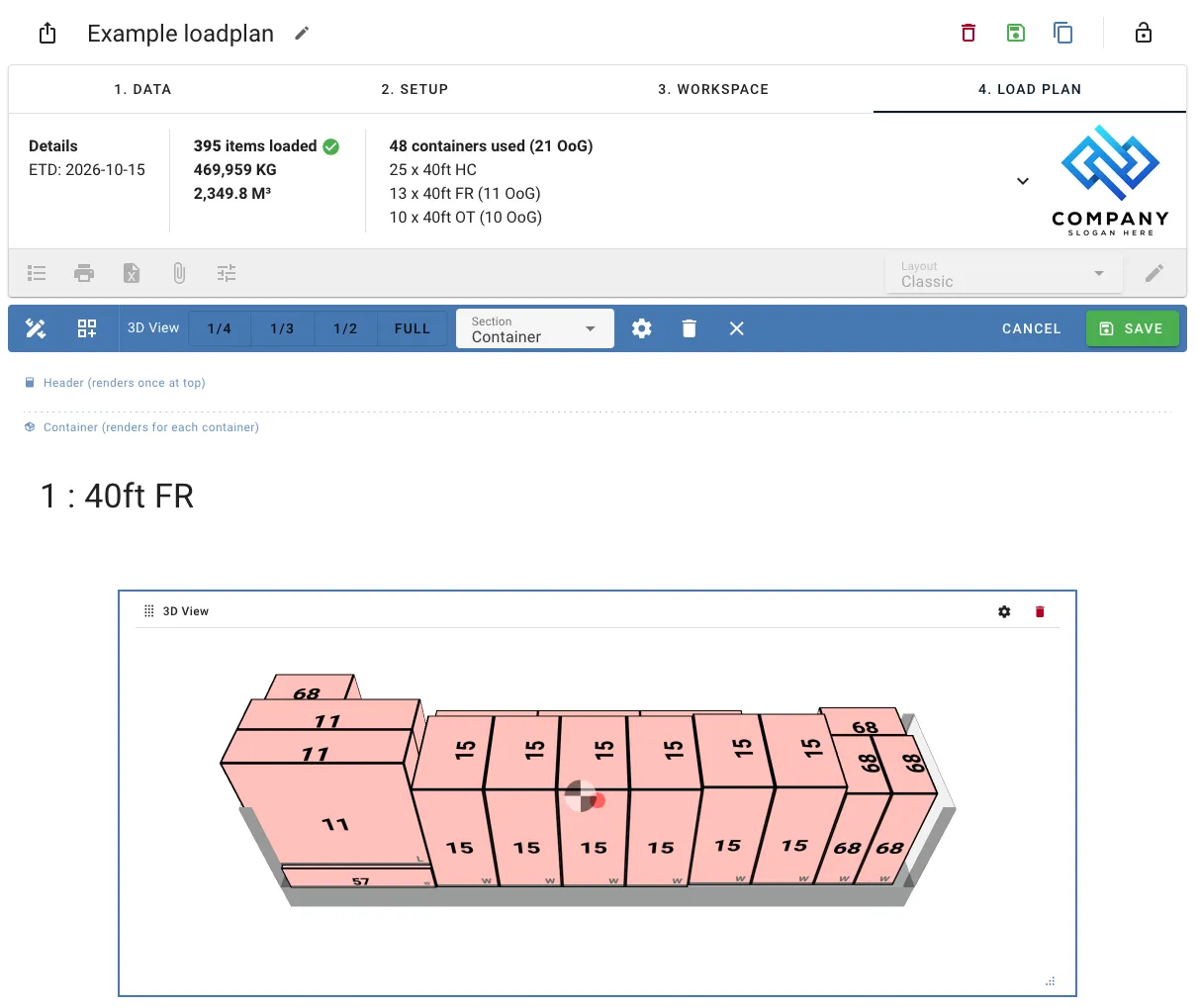Open the list view icon
This screenshot has height=1008, width=1199.
[x=37, y=273]
